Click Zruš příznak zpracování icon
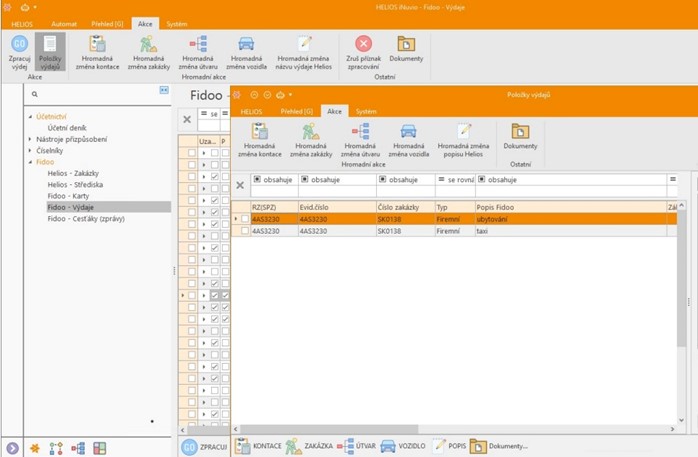698x457 pixels. pos(364,44)
